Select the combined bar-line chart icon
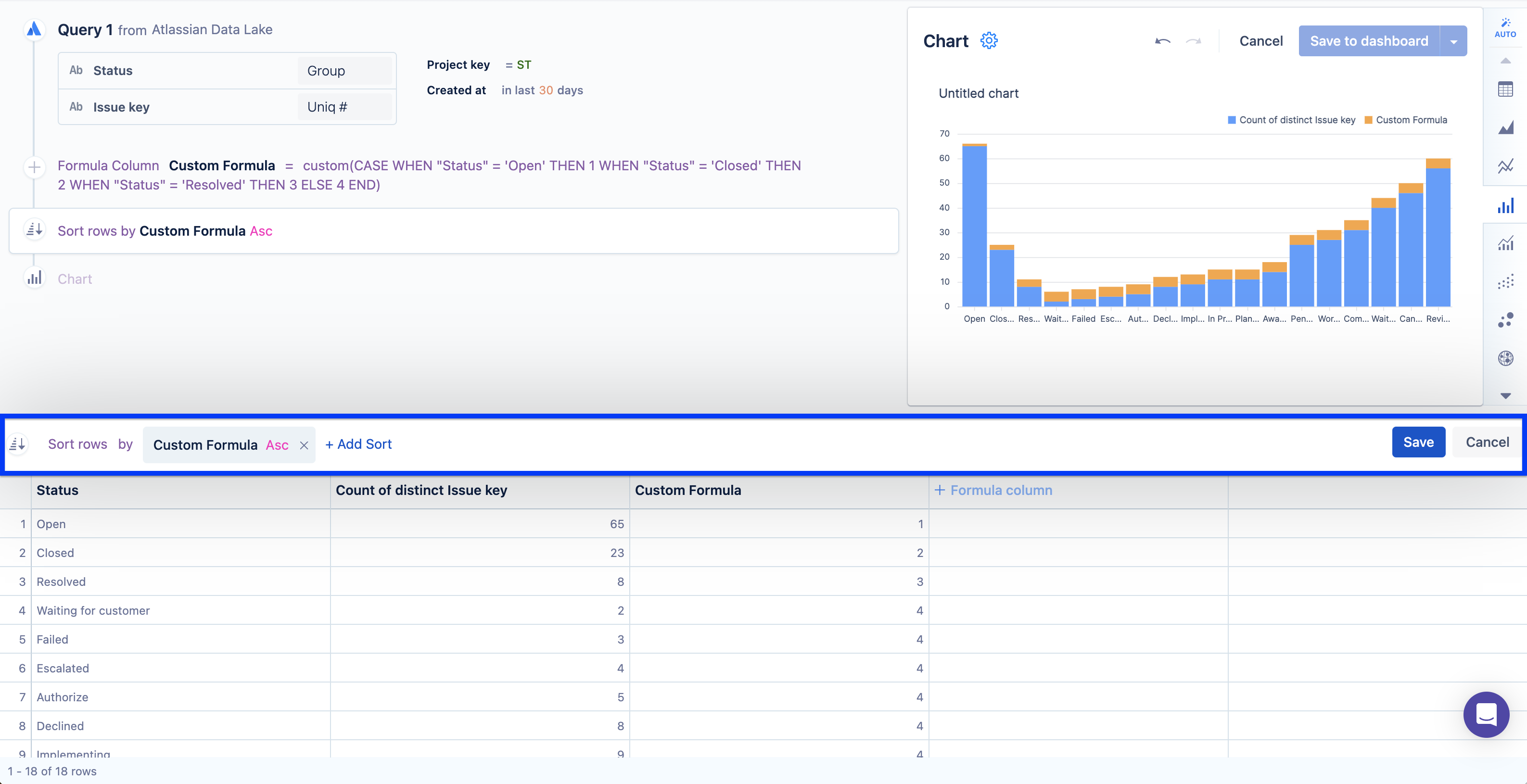This screenshot has height=784, width=1527. tap(1505, 243)
